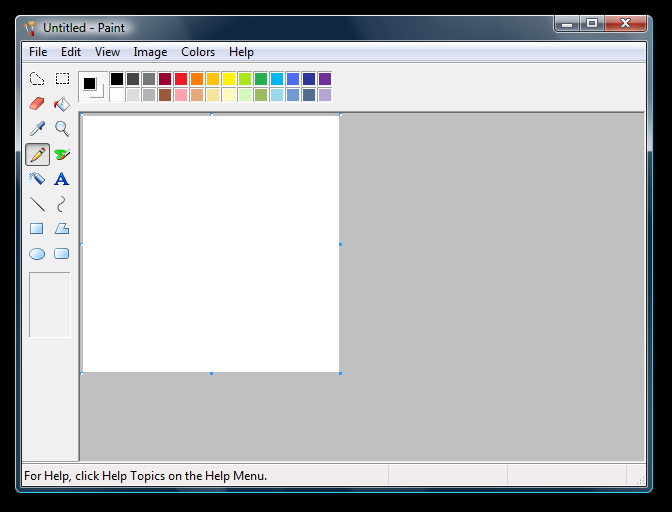Select the Polygon tool

[x=62, y=229]
